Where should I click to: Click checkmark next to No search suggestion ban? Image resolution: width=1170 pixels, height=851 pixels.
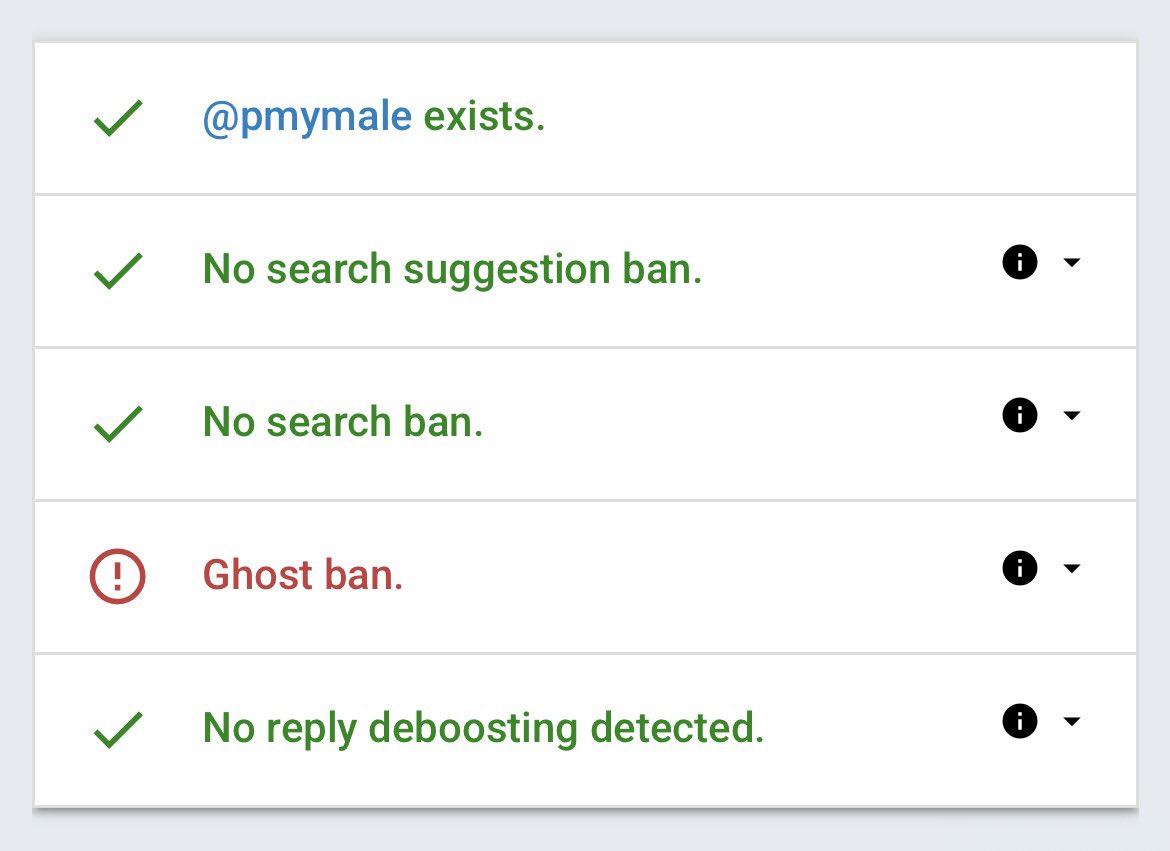[x=118, y=272]
